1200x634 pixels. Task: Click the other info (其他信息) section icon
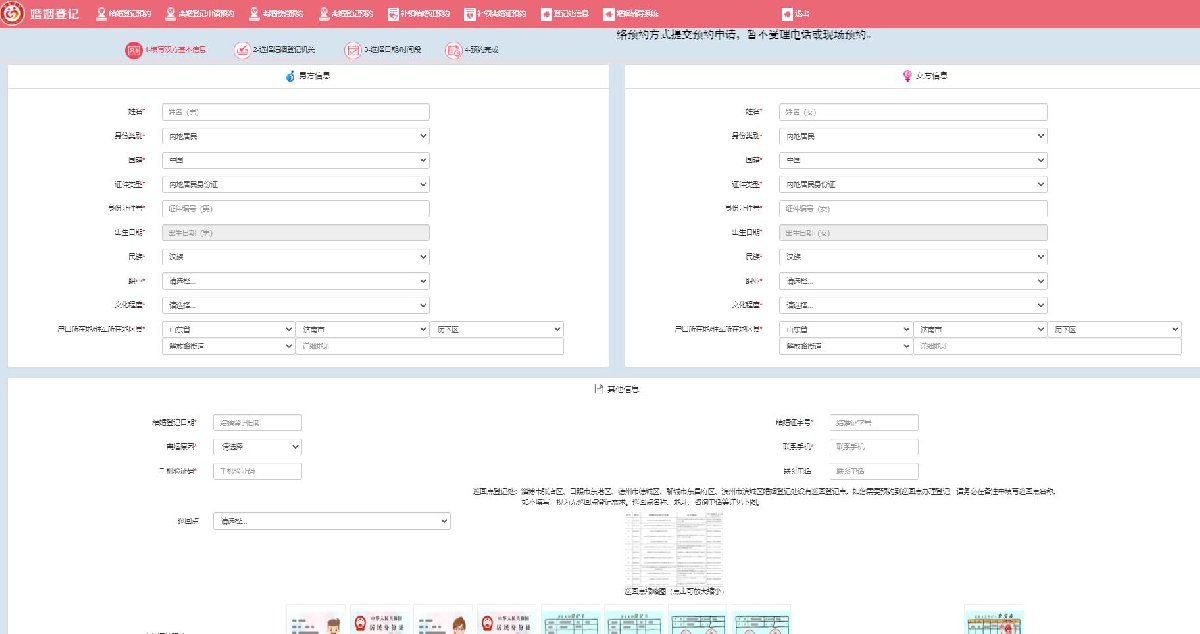(x=598, y=389)
